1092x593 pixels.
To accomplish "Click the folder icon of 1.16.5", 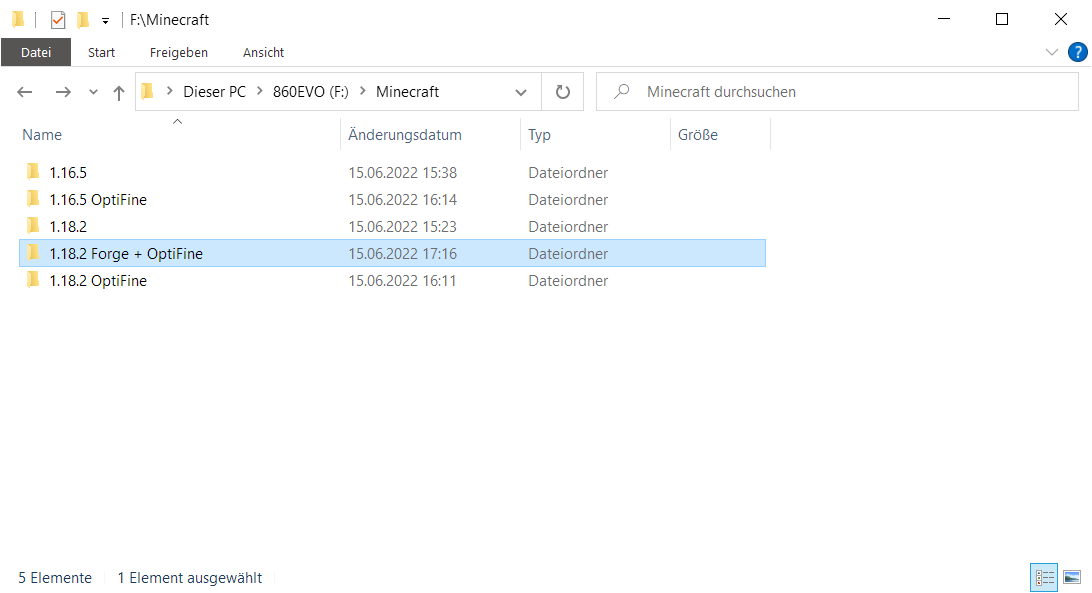I will [x=33, y=171].
